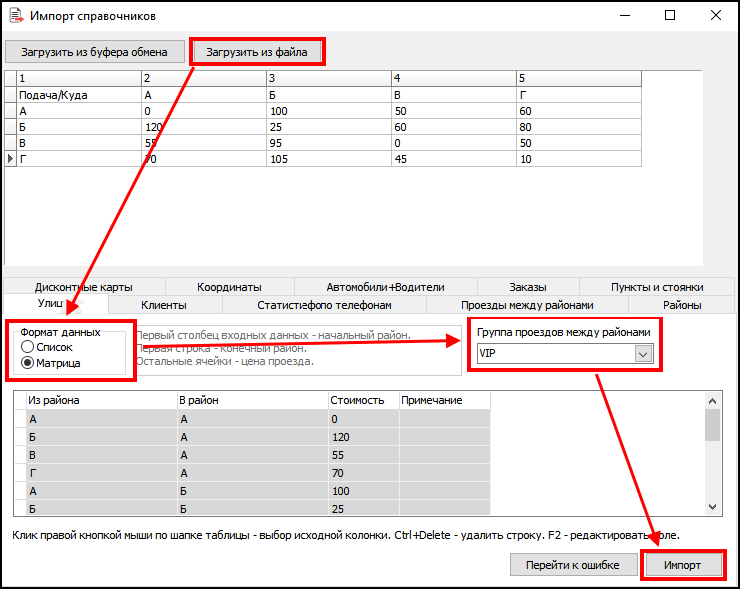Switch to the Районы tab

click(682, 305)
